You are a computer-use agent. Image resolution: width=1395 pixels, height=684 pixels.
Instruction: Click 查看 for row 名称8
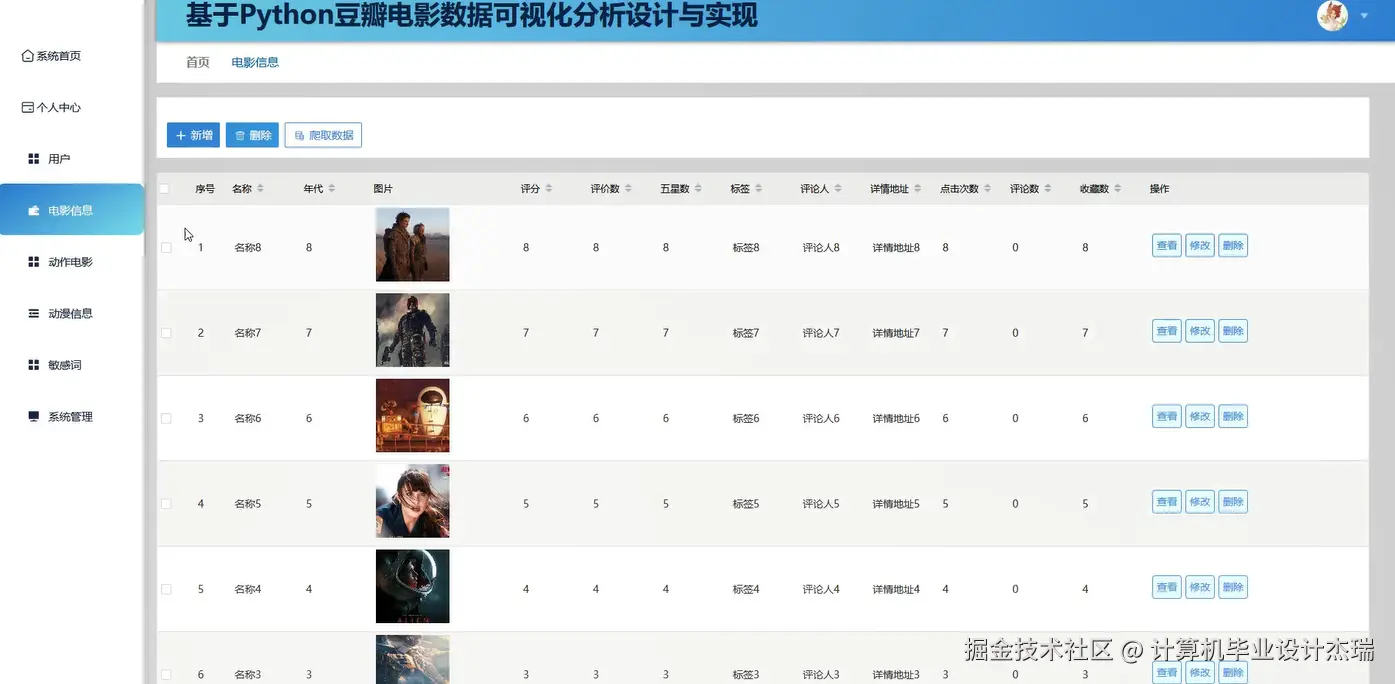point(1167,246)
